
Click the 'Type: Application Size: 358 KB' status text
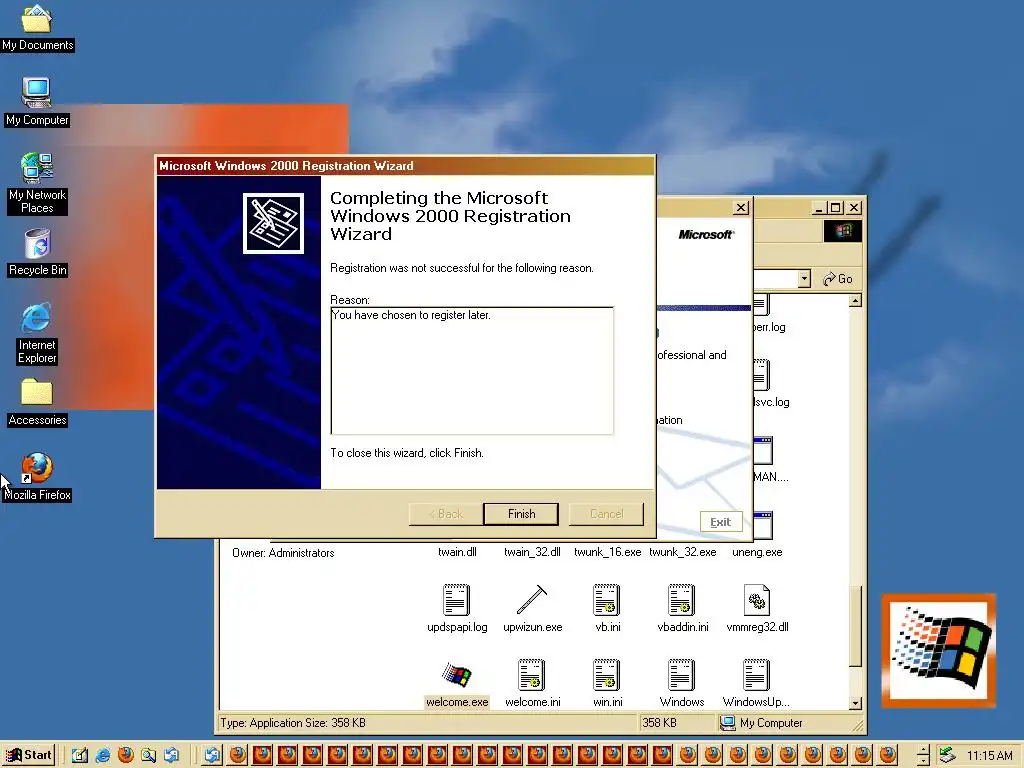pos(293,723)
